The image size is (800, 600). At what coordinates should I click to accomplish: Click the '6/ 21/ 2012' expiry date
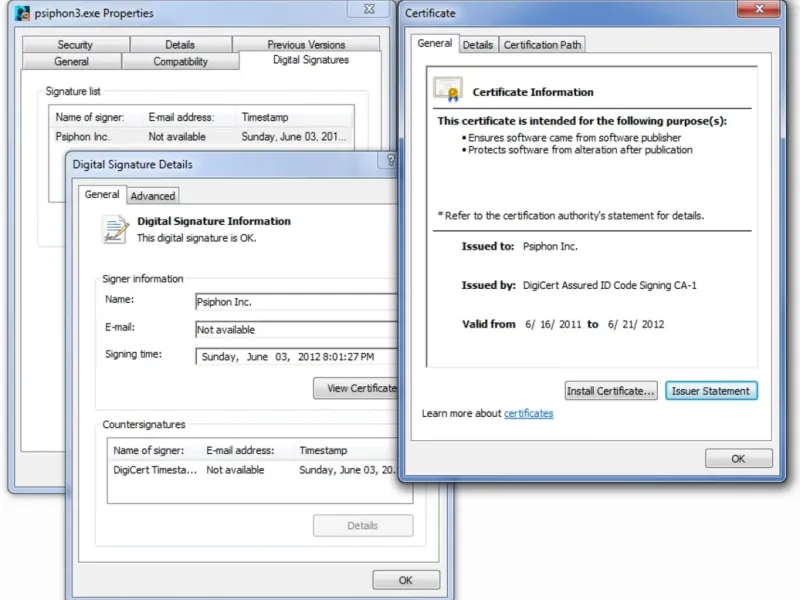[x=636, y=324]
